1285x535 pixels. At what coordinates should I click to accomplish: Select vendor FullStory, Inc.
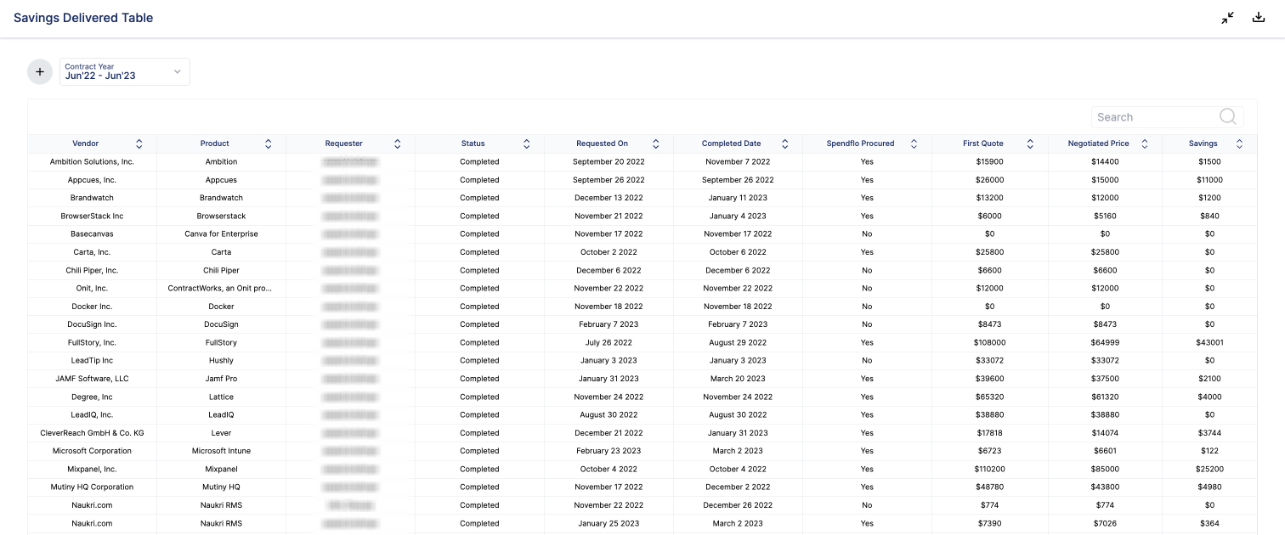(92, 342)
